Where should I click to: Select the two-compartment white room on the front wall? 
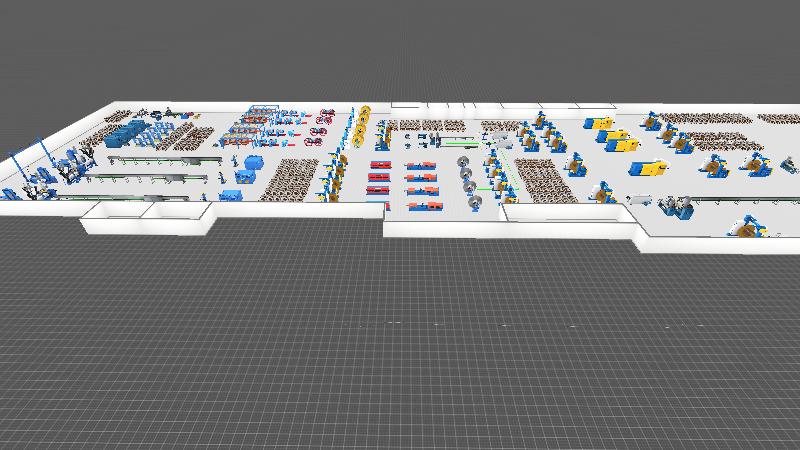coord(148,217)
